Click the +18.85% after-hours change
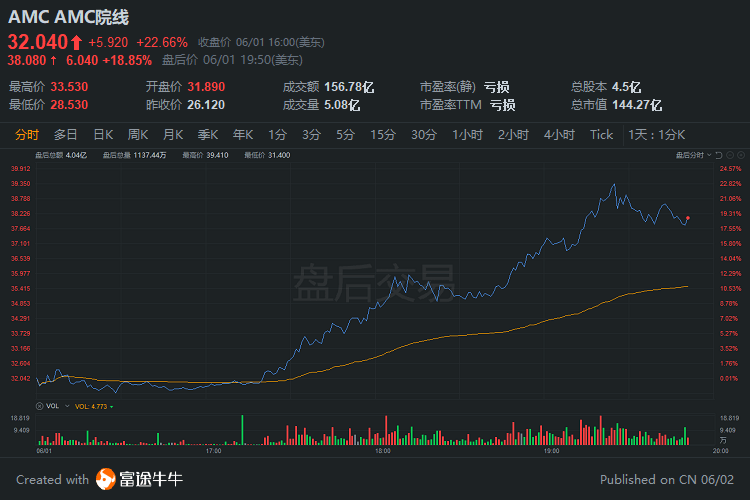 127,60
